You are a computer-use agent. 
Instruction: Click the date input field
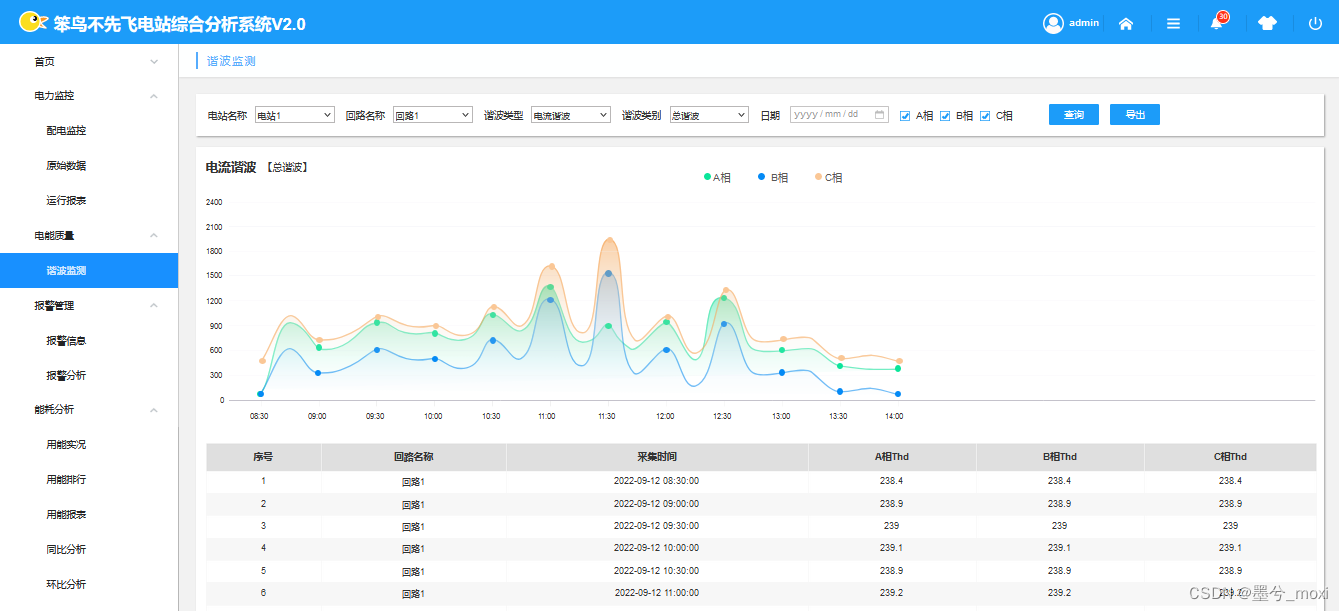pos(839,115)
